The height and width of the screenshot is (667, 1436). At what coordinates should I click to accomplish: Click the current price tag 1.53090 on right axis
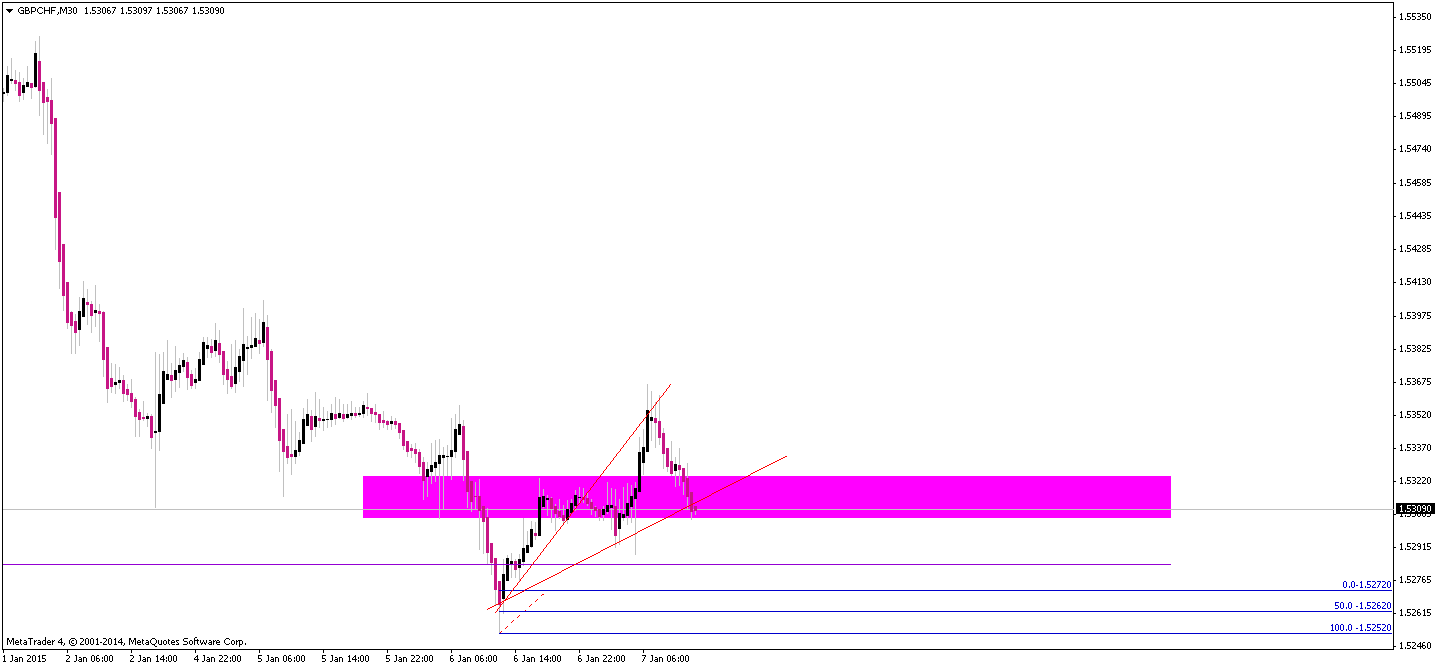tap(1416, 509)
